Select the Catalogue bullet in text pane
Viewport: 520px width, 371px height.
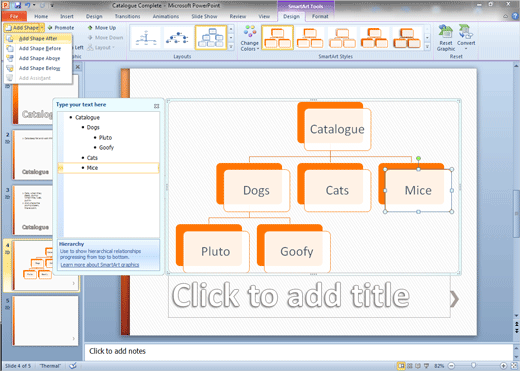(87, 117)
